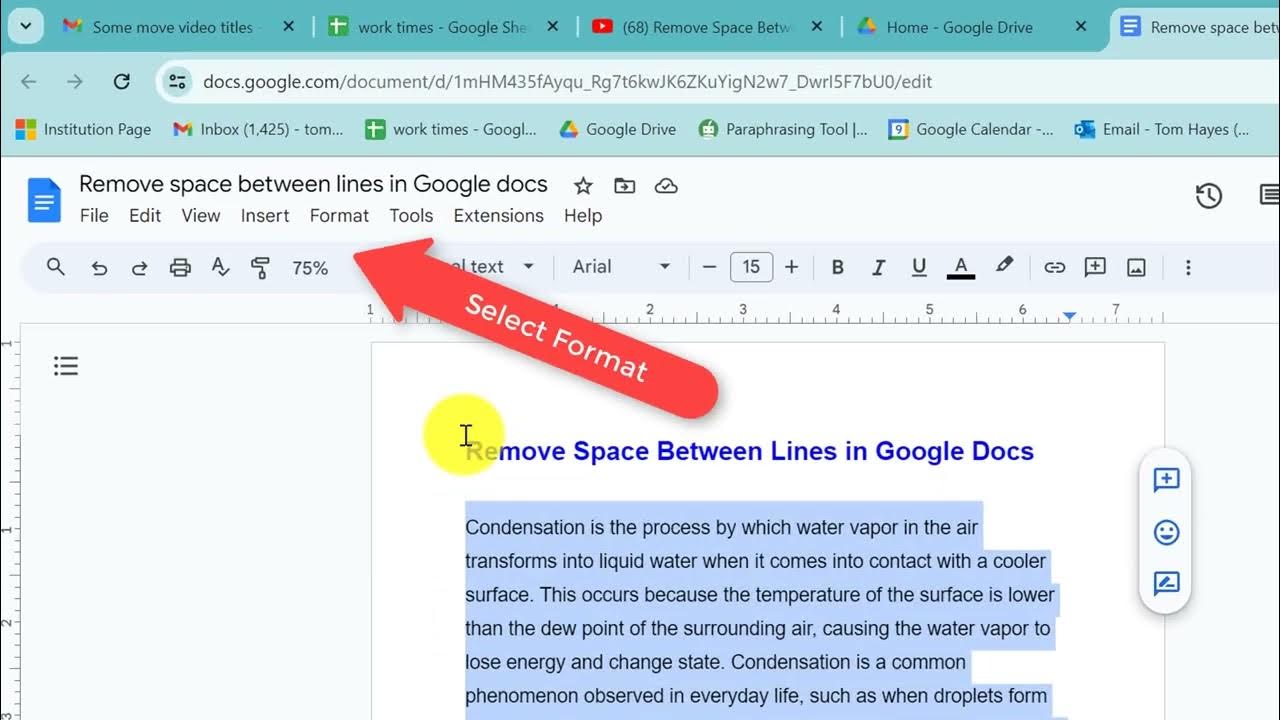Image resolution: width=1280 pixels, height=720 pixels.
Task: Star the document
Action: click(583, 186)
